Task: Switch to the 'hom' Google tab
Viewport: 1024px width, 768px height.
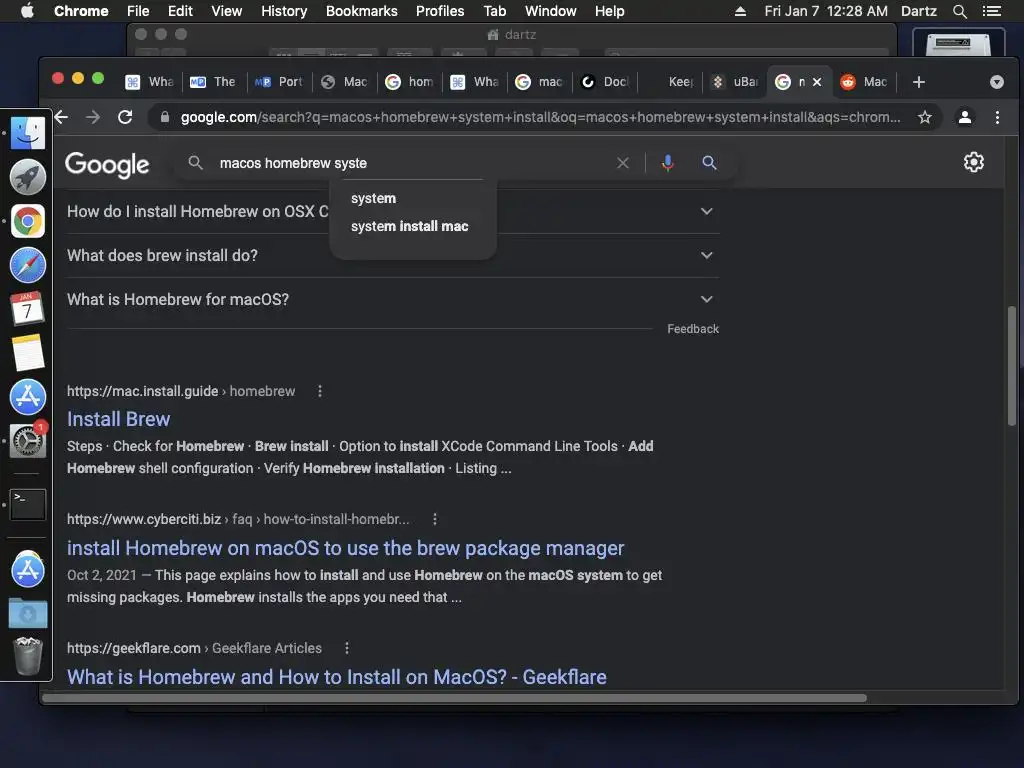Action: pyautogui.click(x=409, y=82)
